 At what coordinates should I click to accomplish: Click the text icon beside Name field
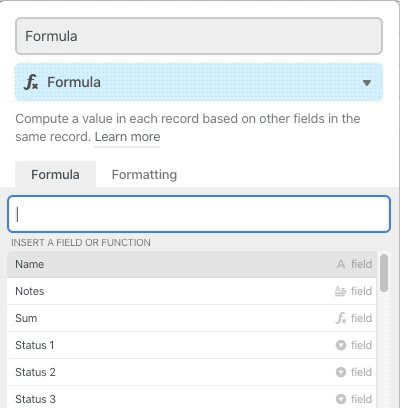(x=341, y=264)
